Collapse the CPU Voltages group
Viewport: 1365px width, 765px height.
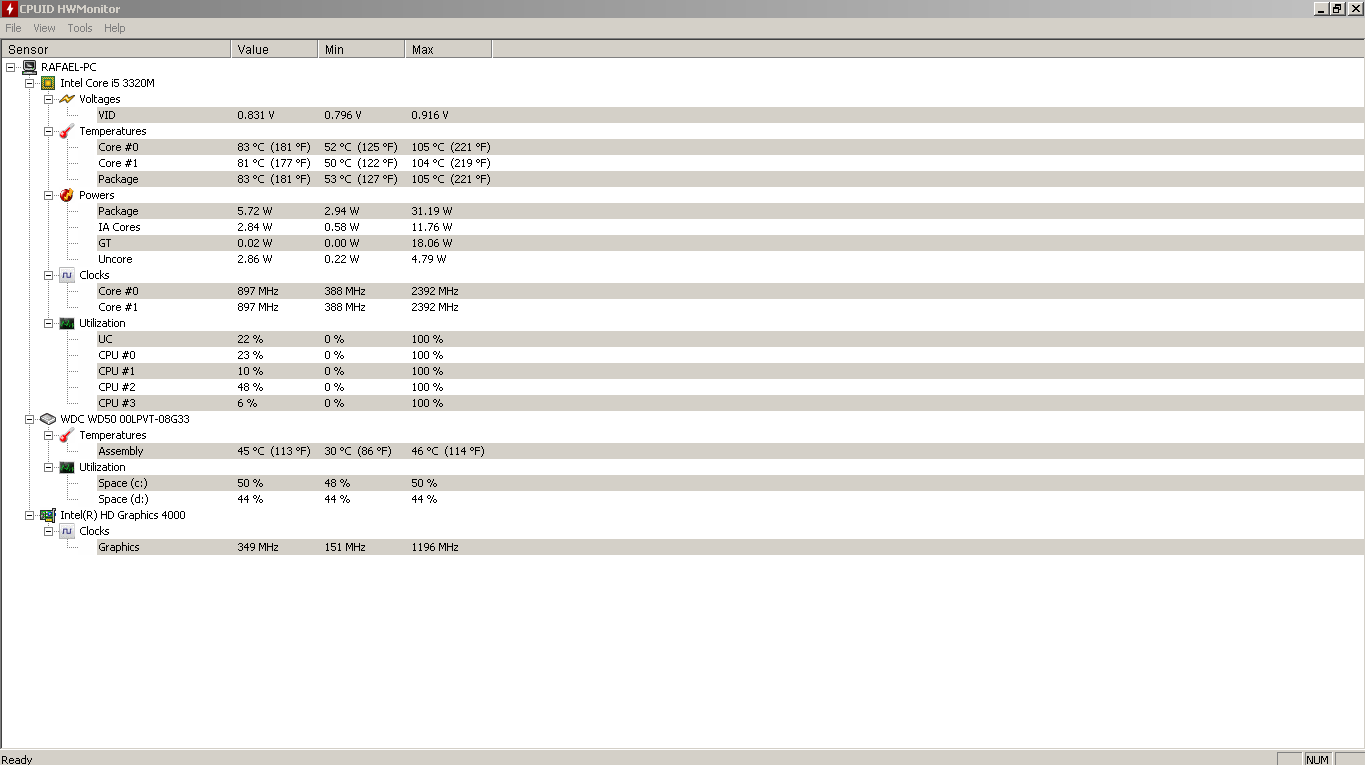(48, 99)
